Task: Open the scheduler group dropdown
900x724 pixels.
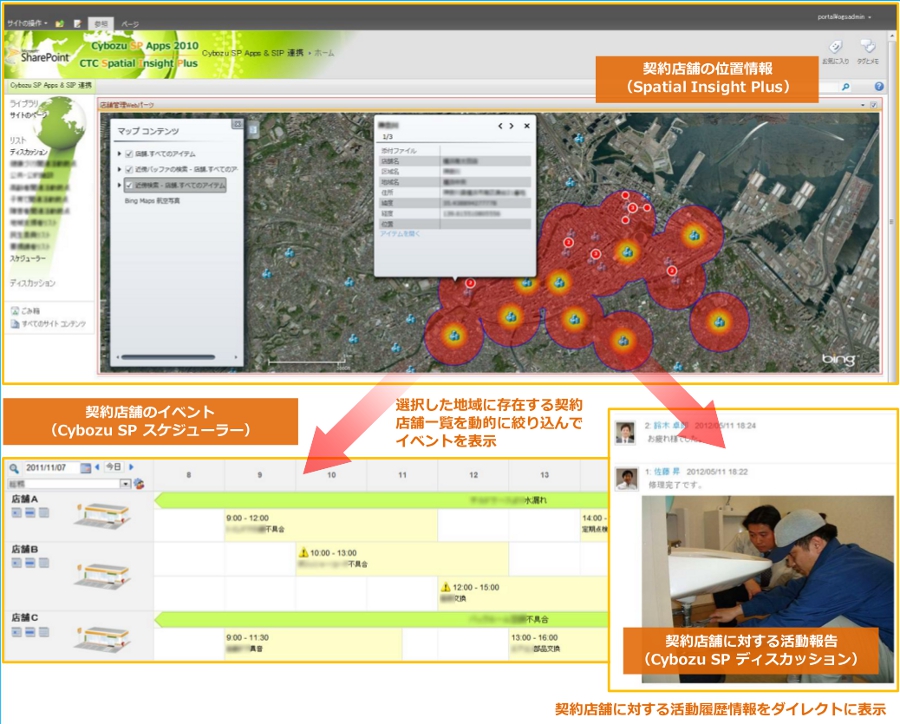Action: tap(125, 484)
